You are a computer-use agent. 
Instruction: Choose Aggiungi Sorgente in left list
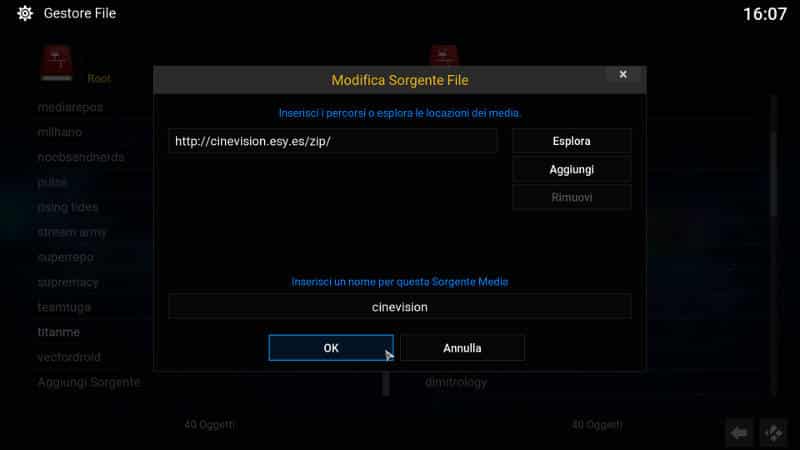[89, 382]
